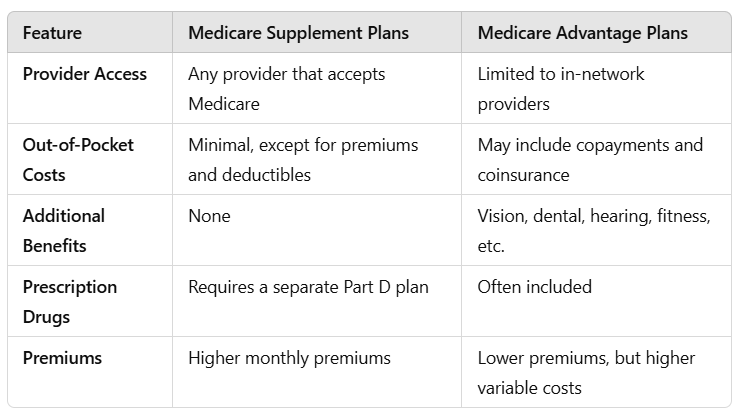Image resolution: width=745 pixels, height=417 pixels.
Task: Click the 'Vision, dental, hearing, fitness' cell
Action: [x=594, y=231]
